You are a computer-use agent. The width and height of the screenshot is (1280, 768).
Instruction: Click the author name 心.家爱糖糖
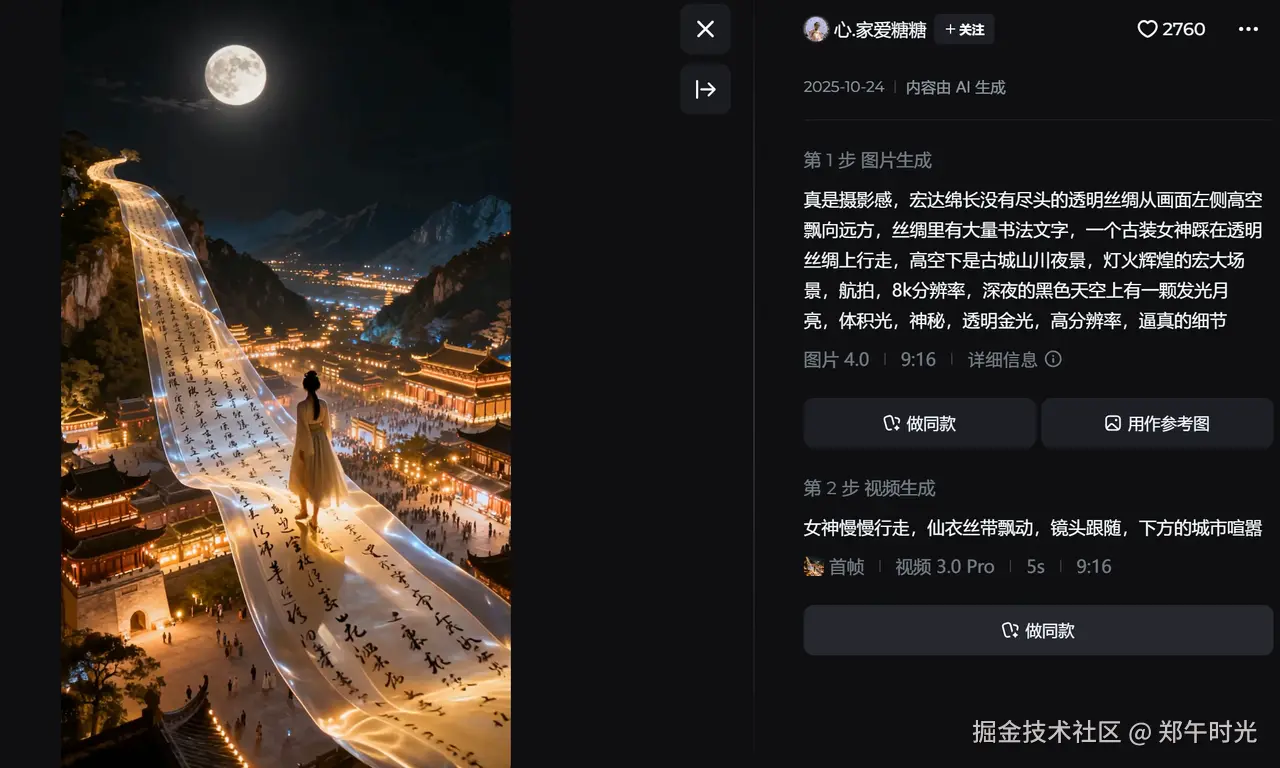click(880, 30)
